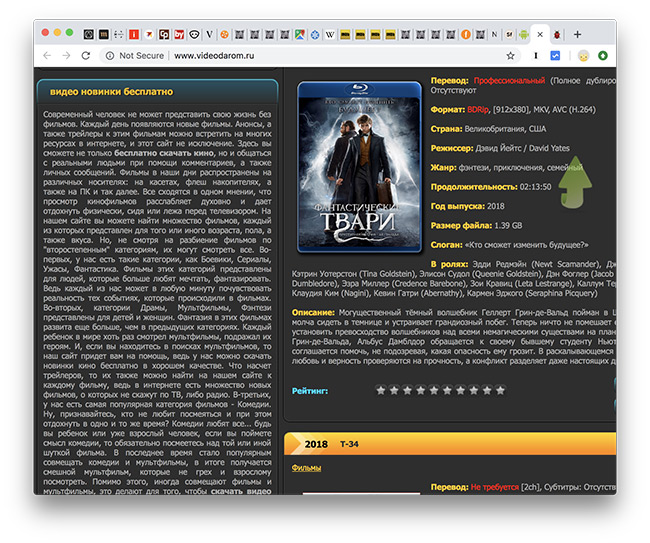This screenshot has height=543, width=650.
Task: Switch to the ladybug icon tab
Action: coord(557,34)
